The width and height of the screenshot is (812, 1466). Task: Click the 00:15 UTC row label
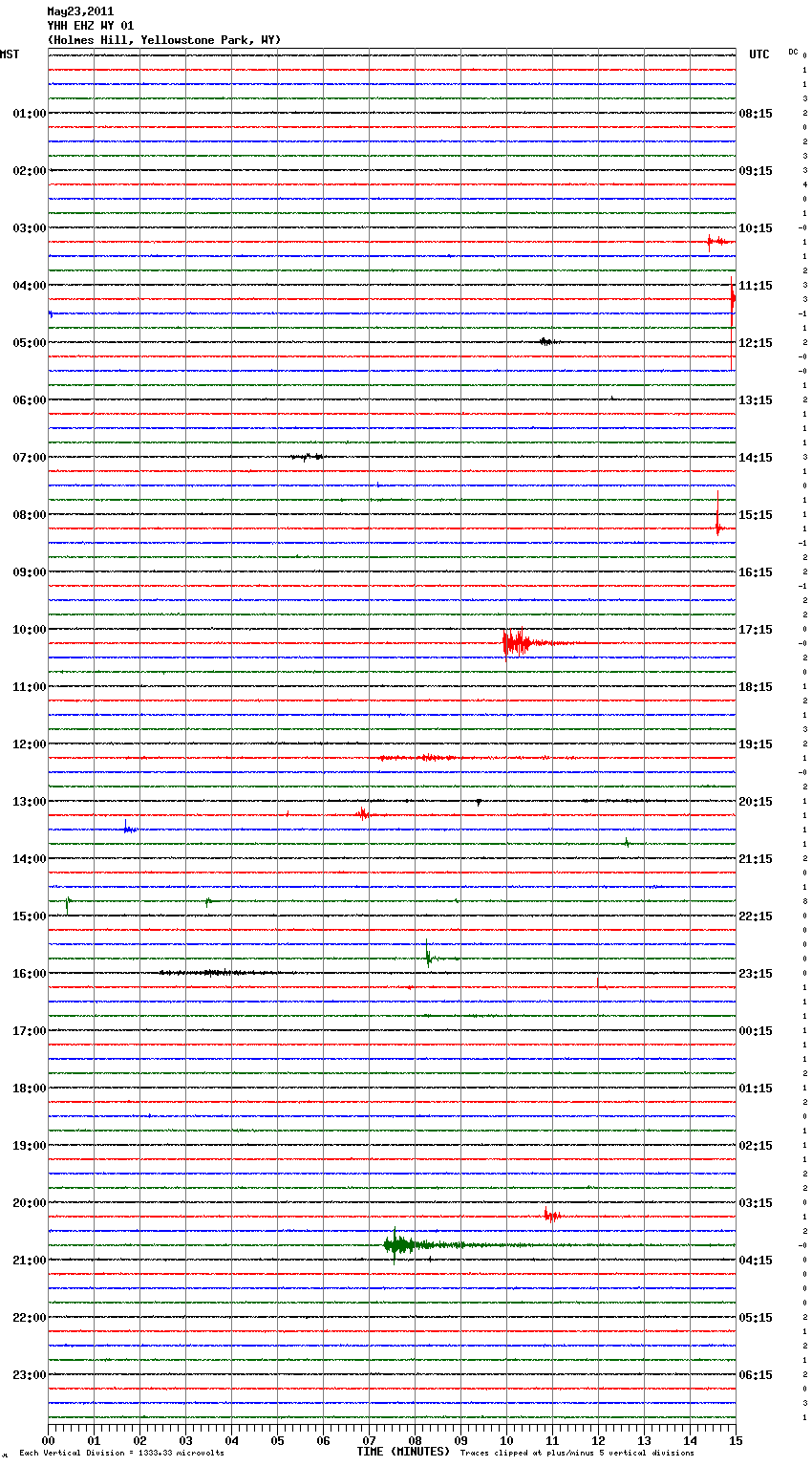pos(756,1031)
